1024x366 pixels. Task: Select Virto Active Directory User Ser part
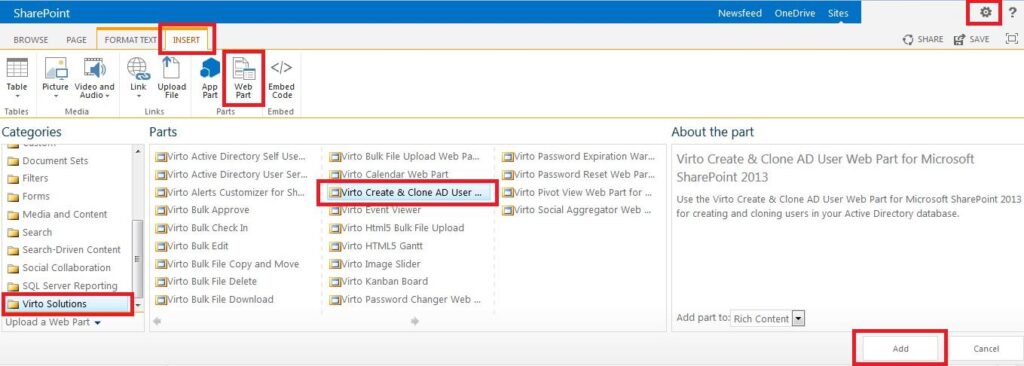(231, 175)
